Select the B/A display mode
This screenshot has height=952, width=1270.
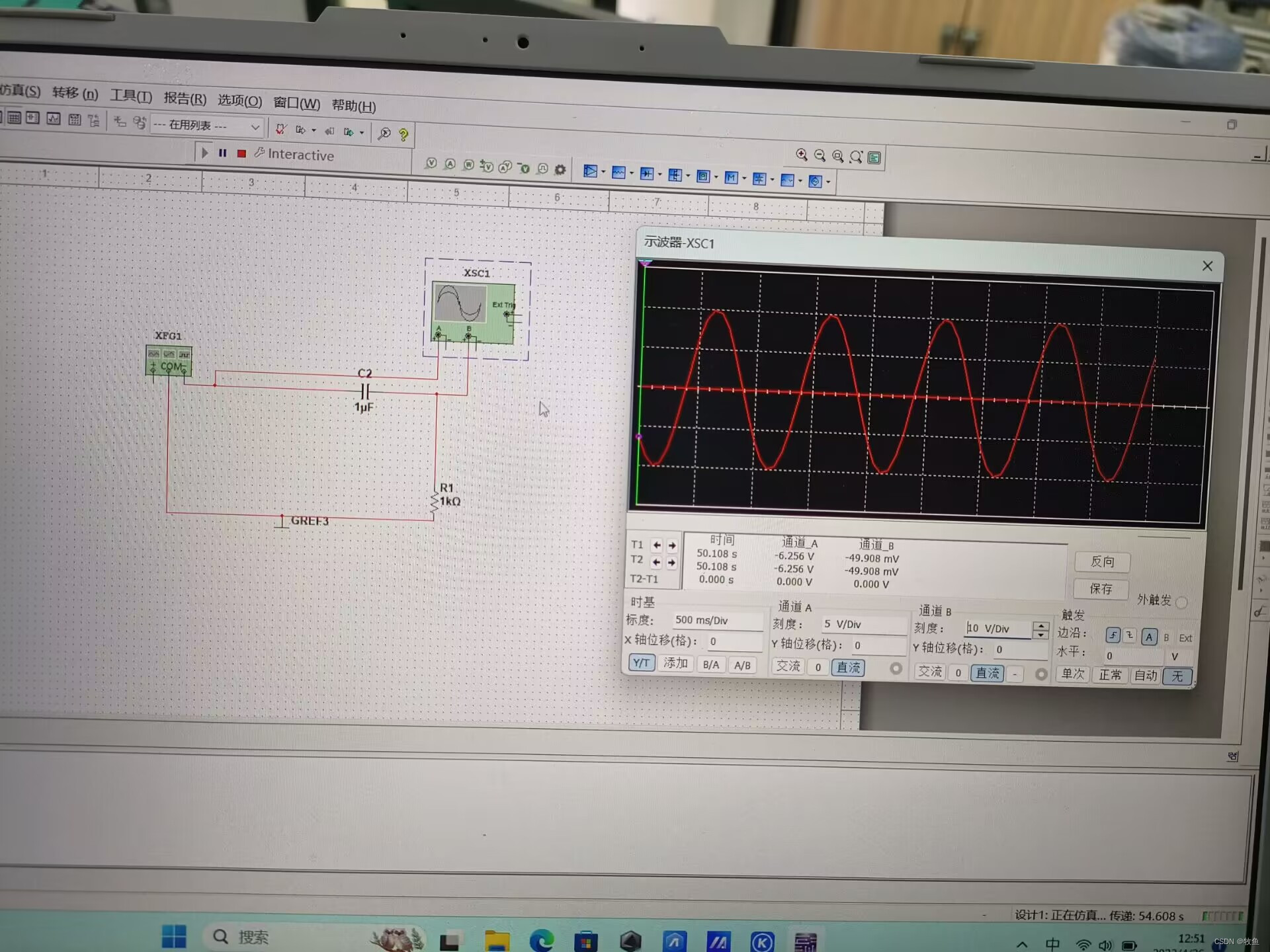pyautogui.click(x=711, y=664)
